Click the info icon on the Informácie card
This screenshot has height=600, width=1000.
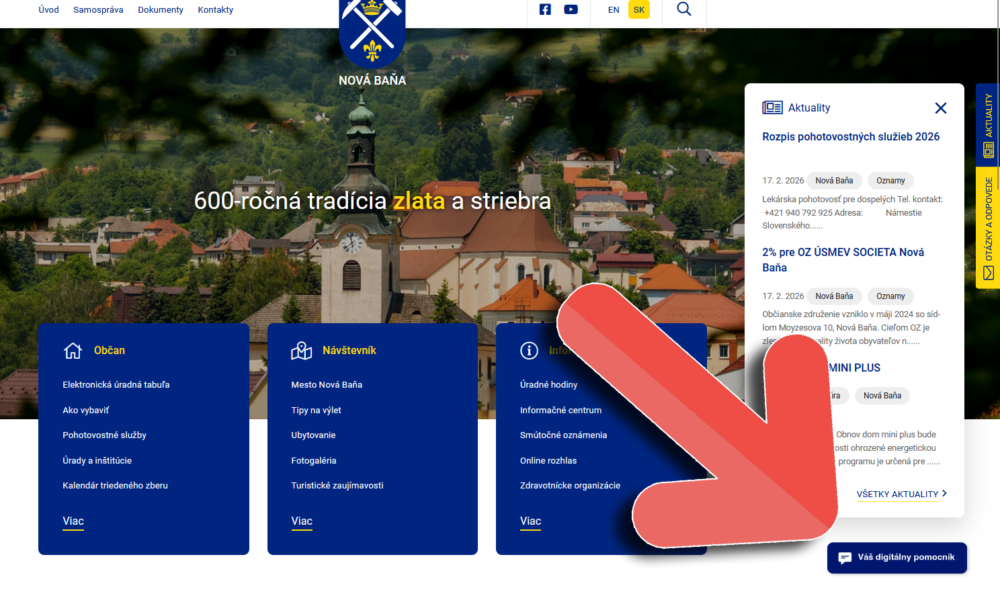tap(529, 350)
